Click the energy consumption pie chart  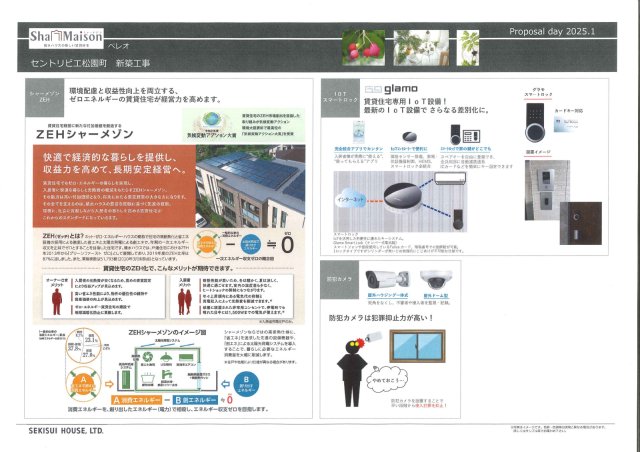(84, 347)
